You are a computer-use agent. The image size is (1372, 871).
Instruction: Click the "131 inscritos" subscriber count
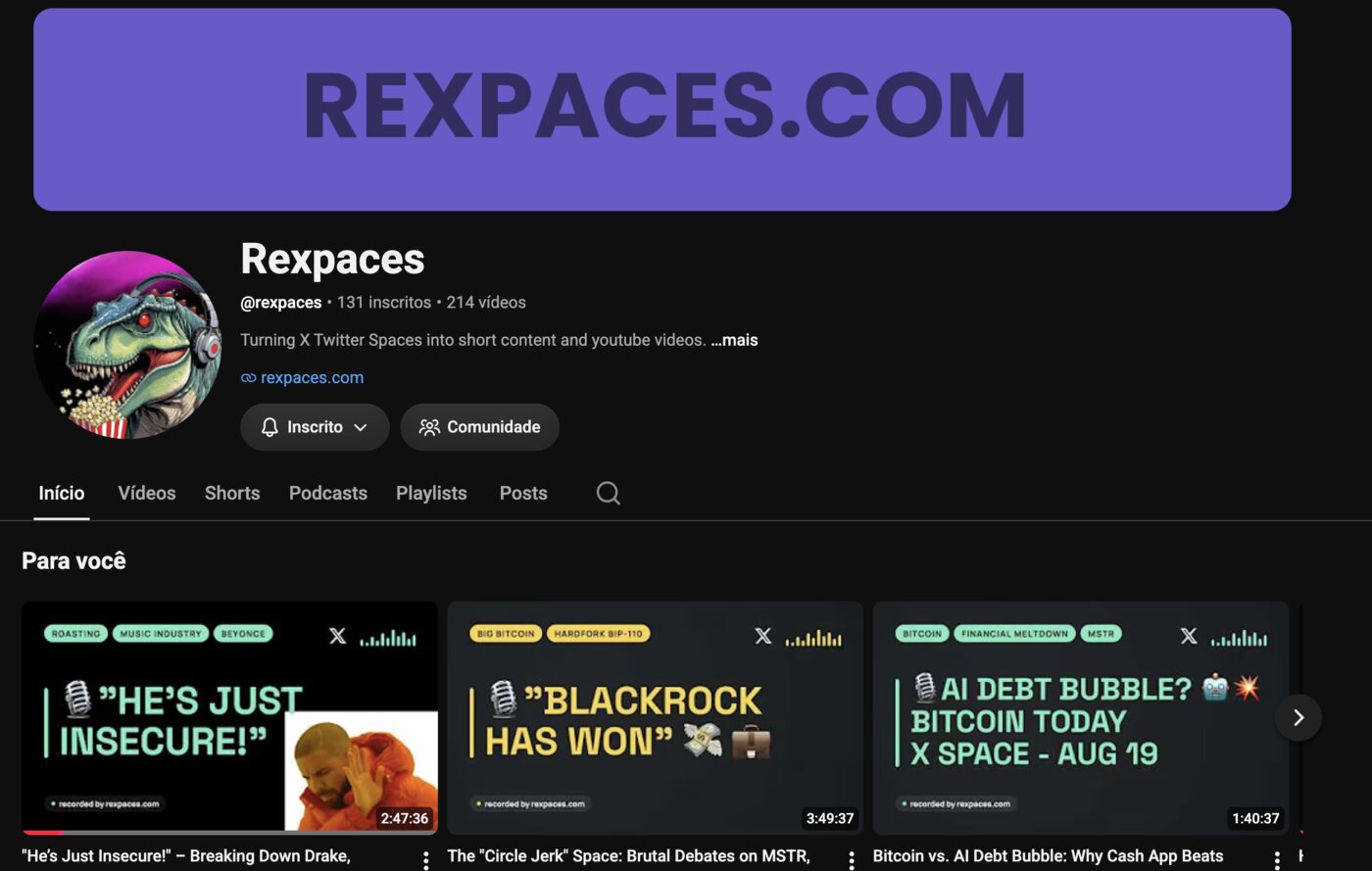384,303
